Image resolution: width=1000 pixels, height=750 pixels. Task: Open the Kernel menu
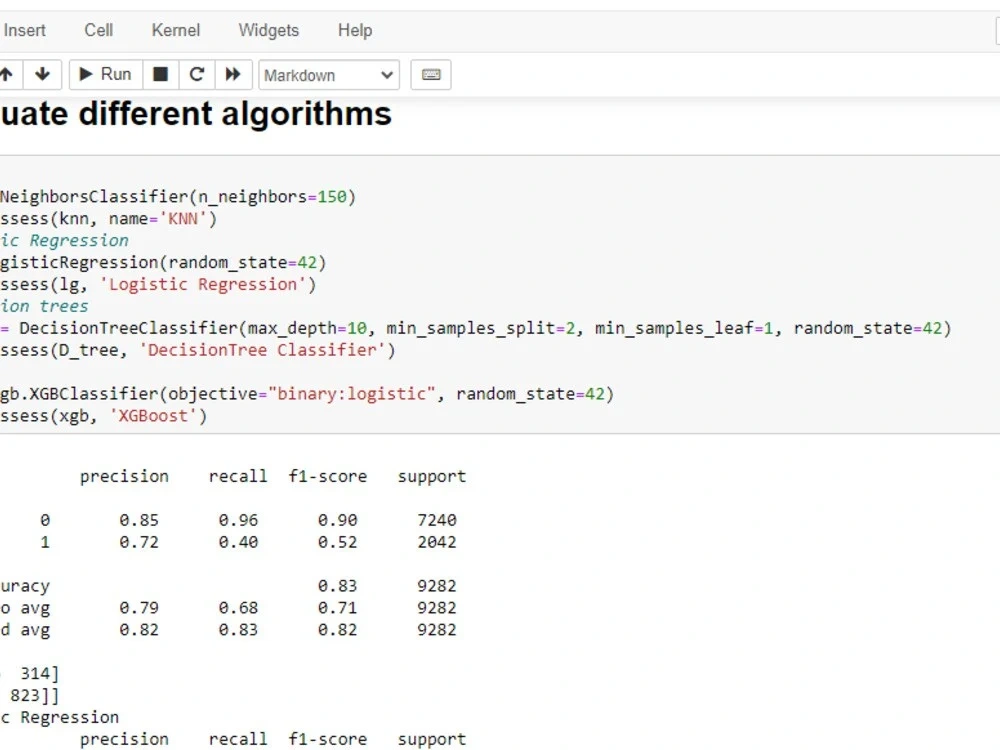coord(175,31)
